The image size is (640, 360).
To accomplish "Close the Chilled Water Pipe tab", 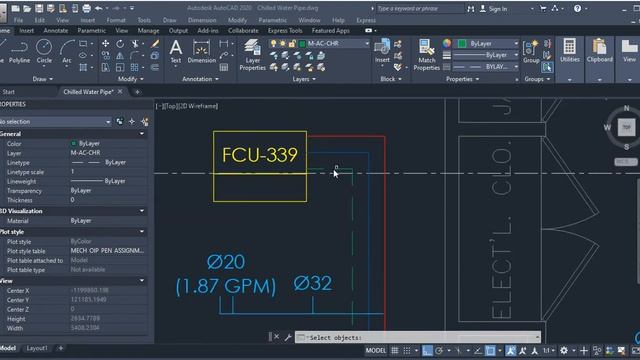I will pos(120,92).
